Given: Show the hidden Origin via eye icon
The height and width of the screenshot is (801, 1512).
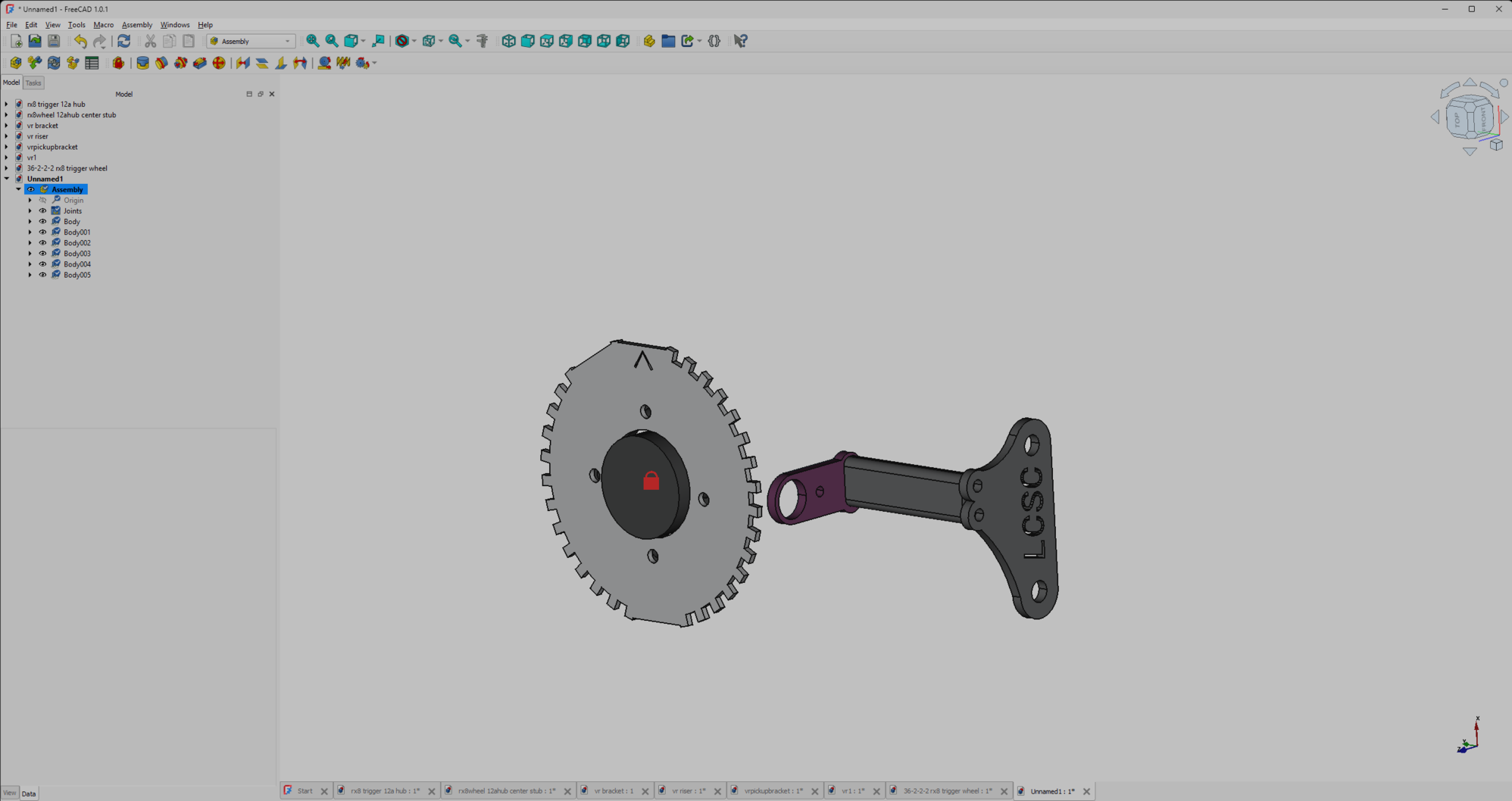Looking at the screenshot, I should tap(42, 201).
